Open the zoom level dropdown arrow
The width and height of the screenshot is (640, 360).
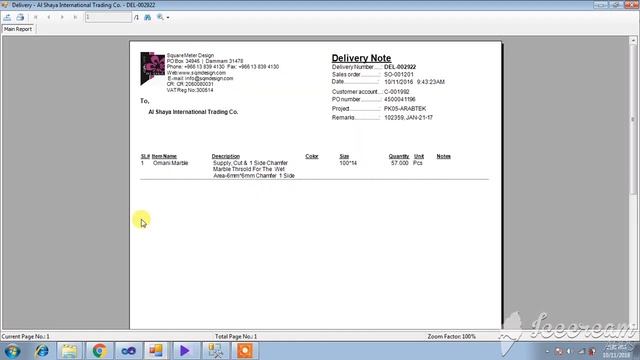(168, 18)
